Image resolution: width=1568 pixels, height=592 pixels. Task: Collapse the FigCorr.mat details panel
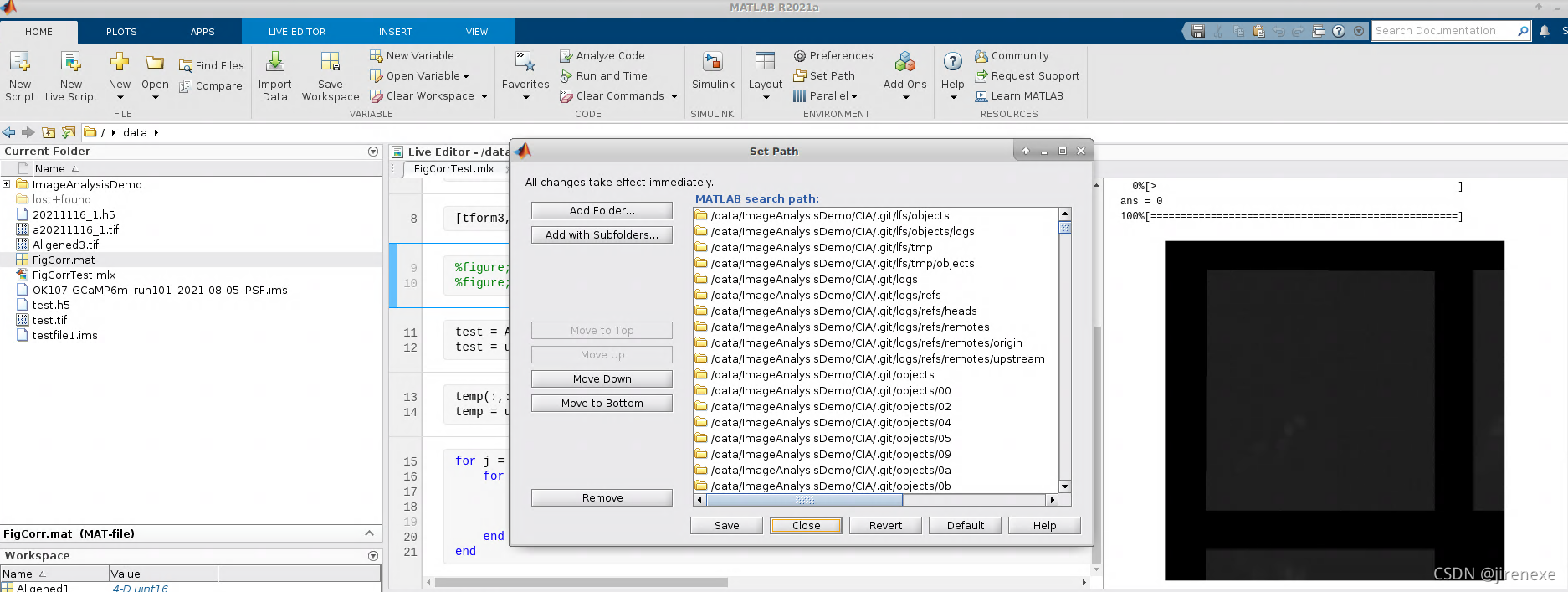click(369, 533)
